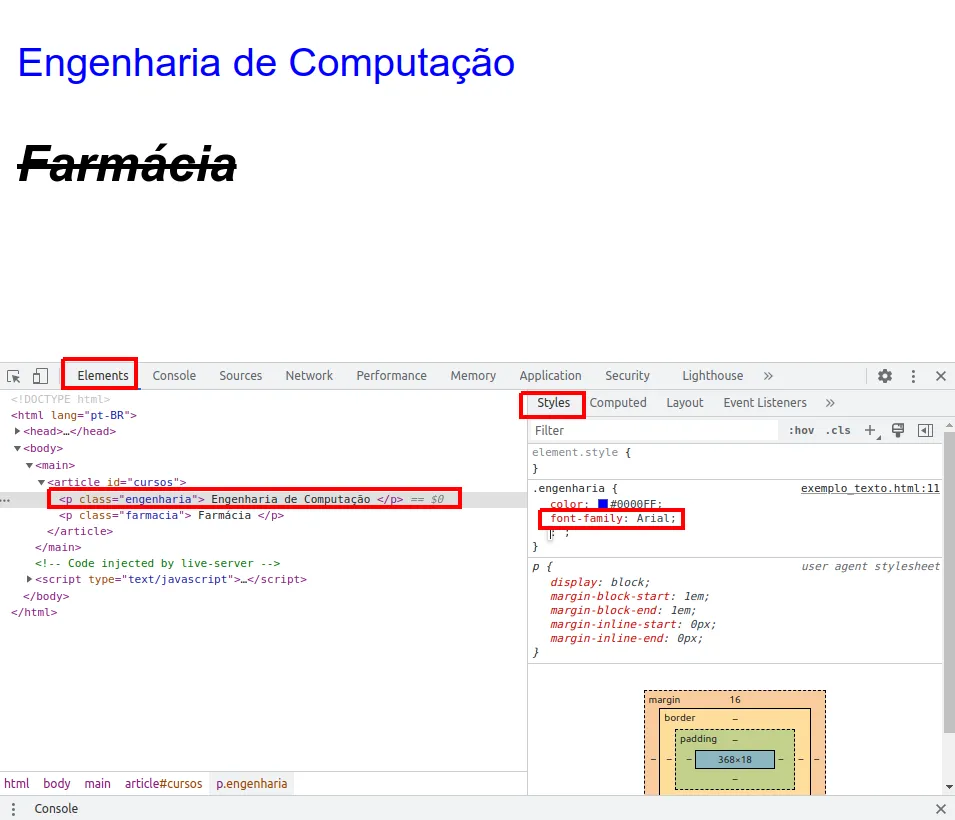Close the DevTools panel
Screen dimensions: 955x820
pyautogui.click(x=941, y=376)
